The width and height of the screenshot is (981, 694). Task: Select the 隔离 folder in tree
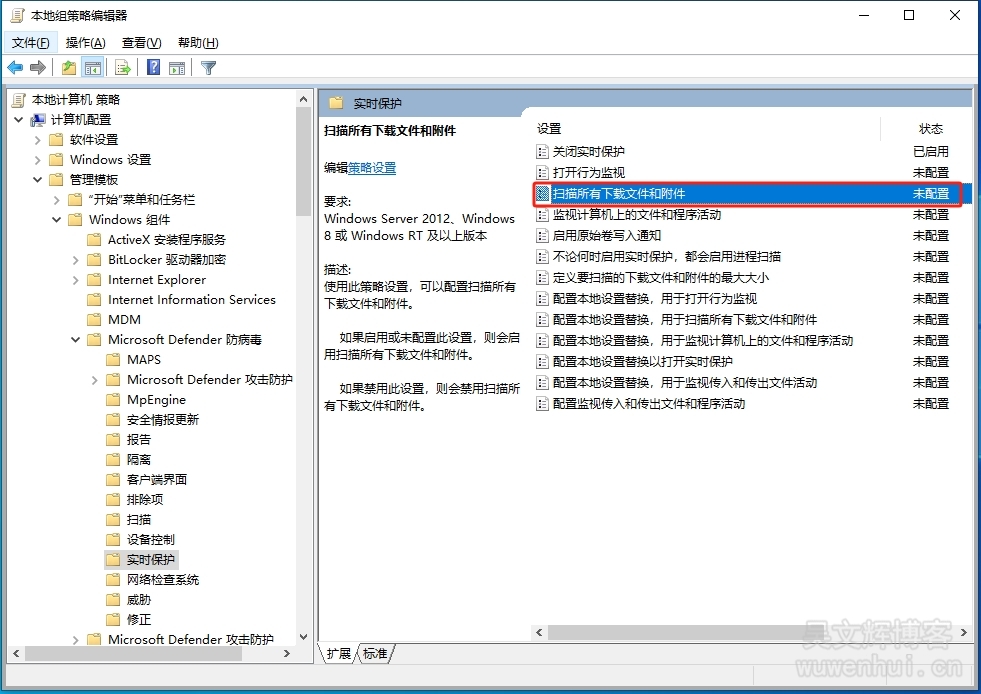click(139, 460)
